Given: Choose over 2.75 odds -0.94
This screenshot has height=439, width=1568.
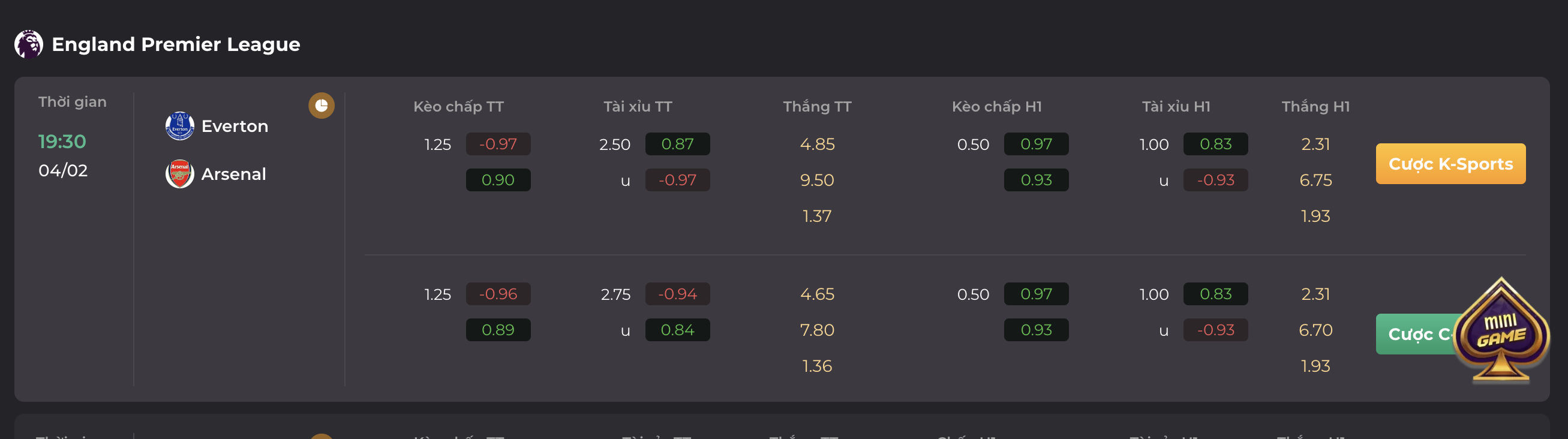Looking at the screenshot, I should pyautogui.click(x=677, y=294).
